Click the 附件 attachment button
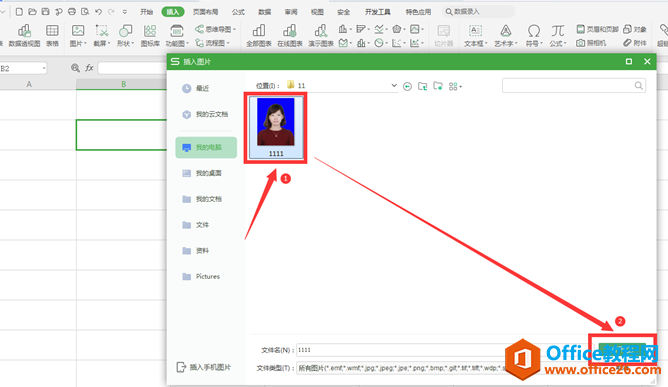Viewport: 668px width, 387px height. coord(635,43)
